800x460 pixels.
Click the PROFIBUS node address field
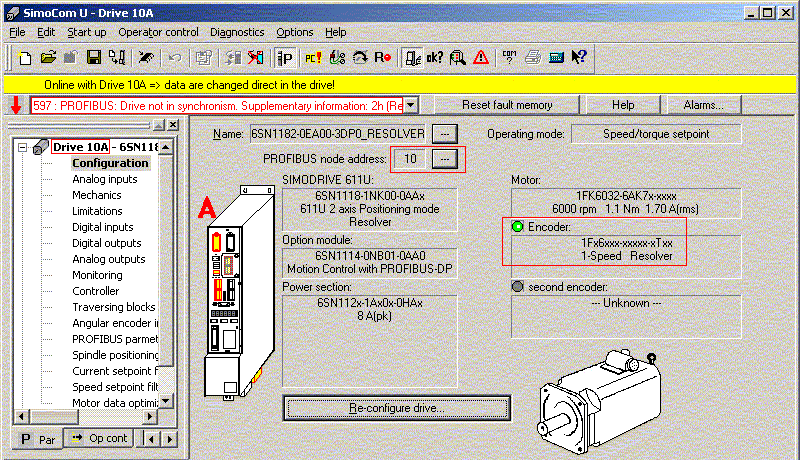tap(411, 159)
